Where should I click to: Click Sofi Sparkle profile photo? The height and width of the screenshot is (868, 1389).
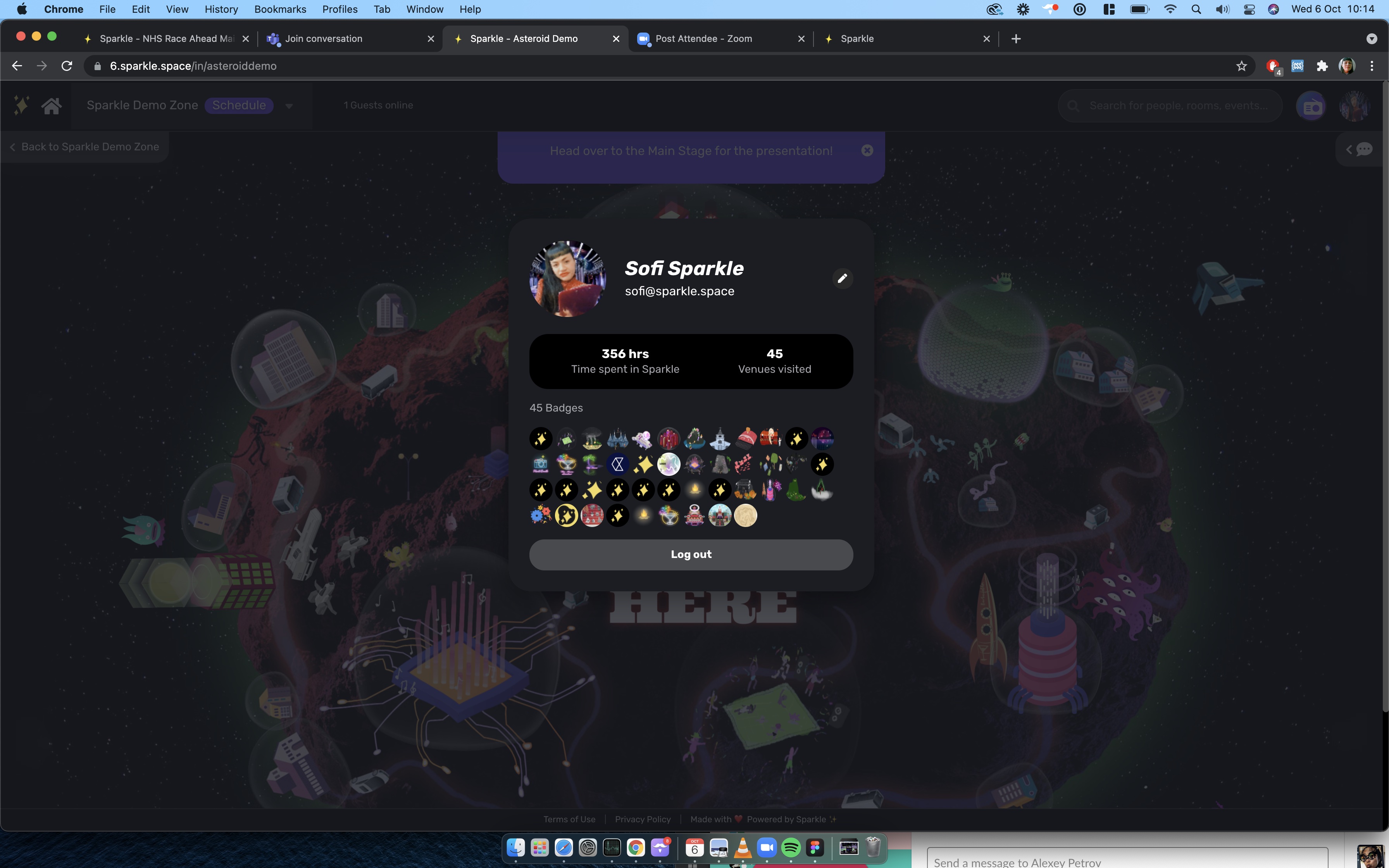[x=568, y=279]
